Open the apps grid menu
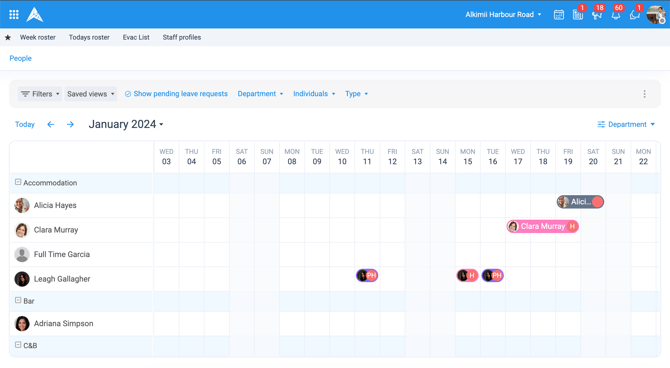 (x=14, y=15)
